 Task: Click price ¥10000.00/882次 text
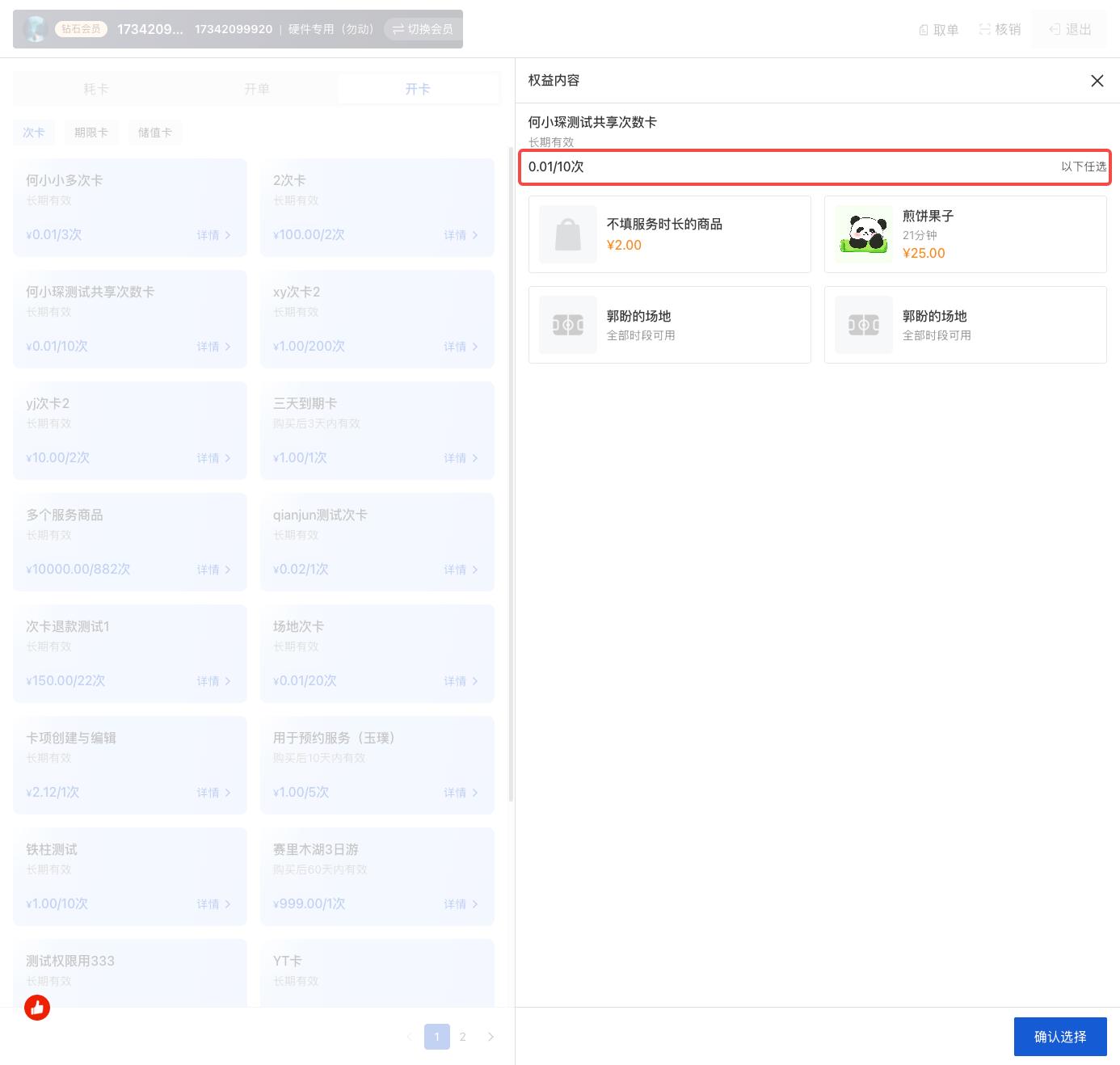tap(78, 569)
